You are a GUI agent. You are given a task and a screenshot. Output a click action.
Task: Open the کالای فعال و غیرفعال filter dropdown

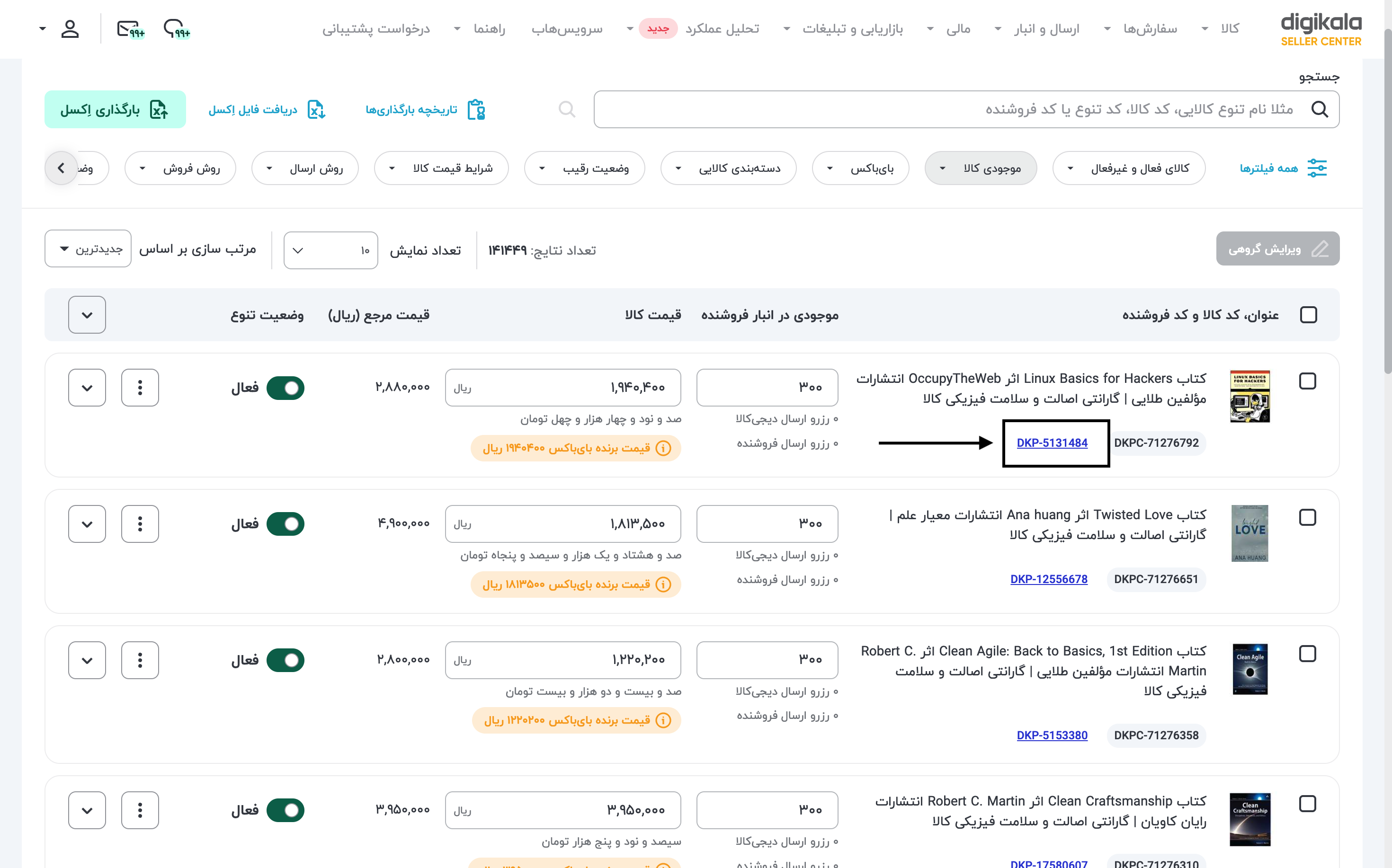coord(1128,168)
